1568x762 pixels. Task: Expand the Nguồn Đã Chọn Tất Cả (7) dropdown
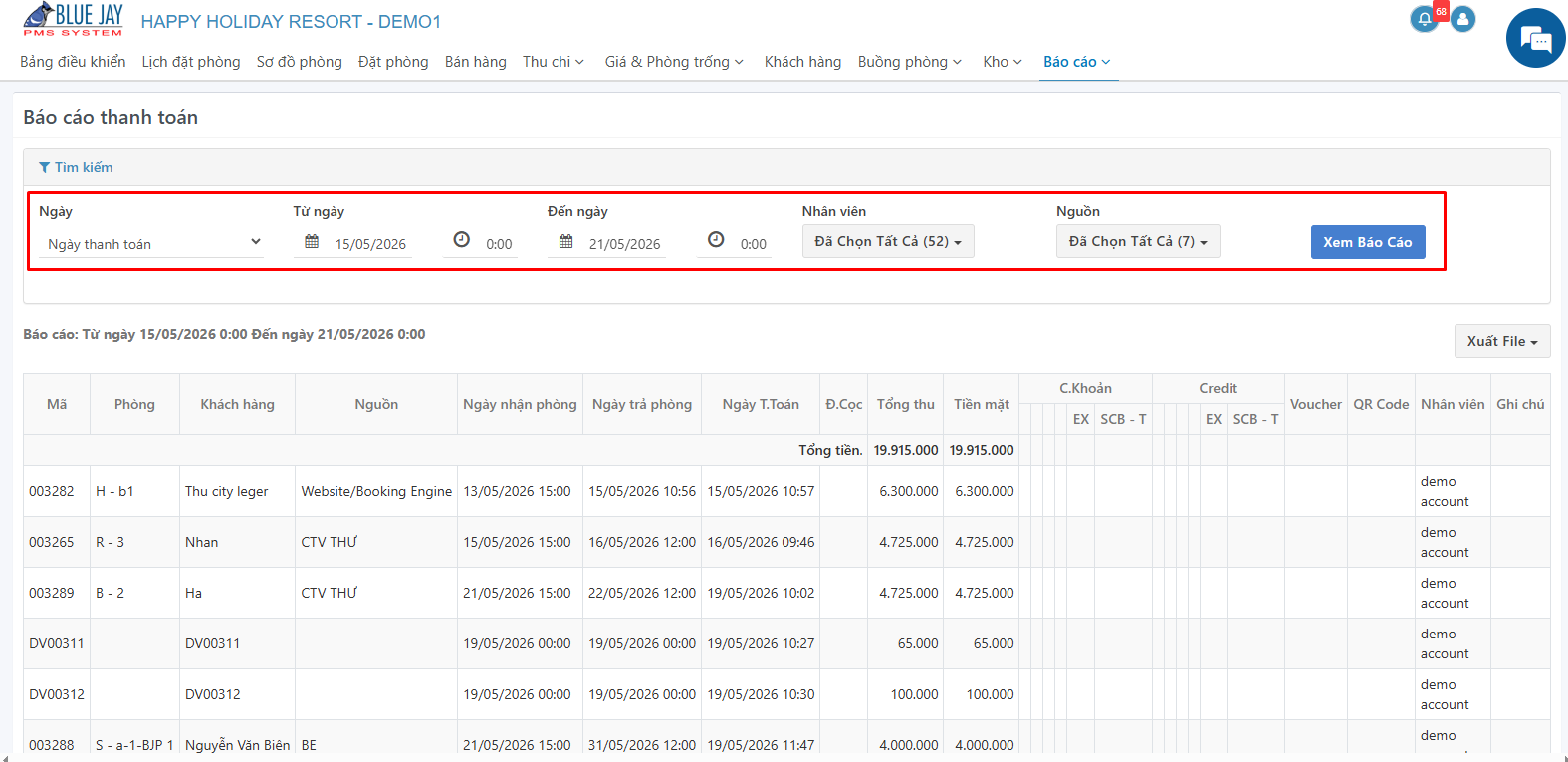[1138, 241]
